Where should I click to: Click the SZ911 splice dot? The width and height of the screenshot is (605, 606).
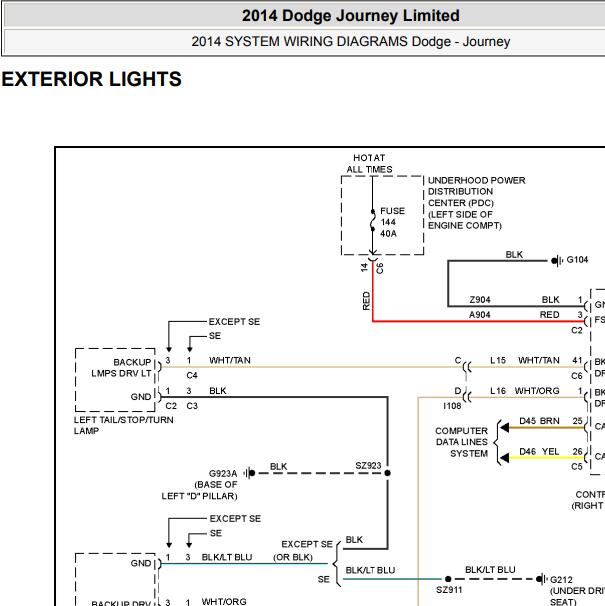tap(448, 579)
